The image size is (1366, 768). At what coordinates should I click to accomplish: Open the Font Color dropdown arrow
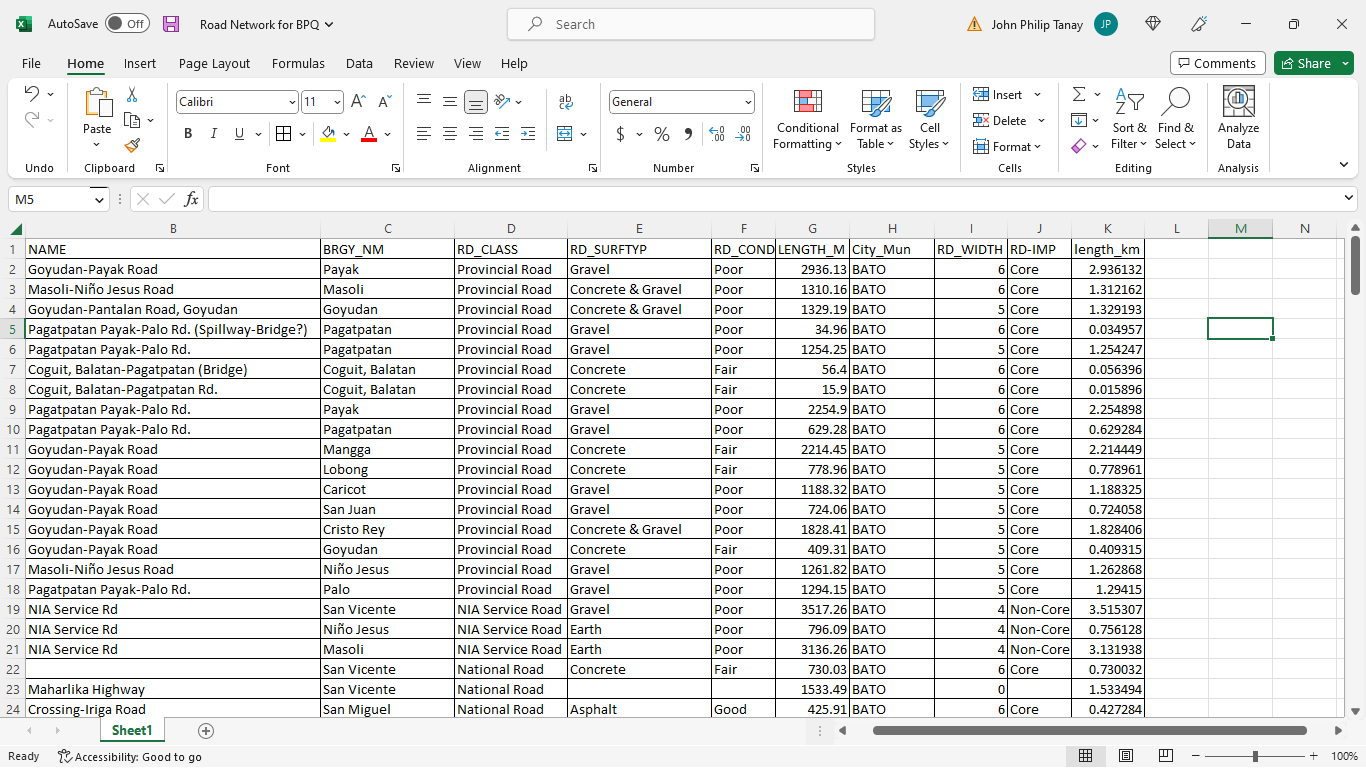[387, 134]
